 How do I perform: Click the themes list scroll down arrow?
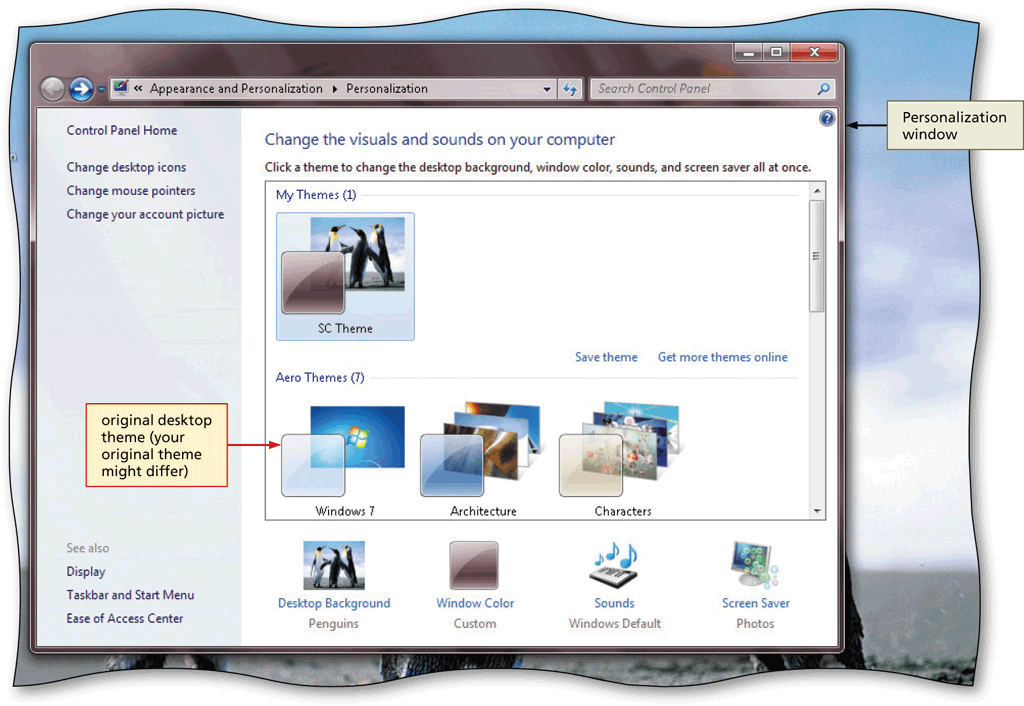[817, 511]
